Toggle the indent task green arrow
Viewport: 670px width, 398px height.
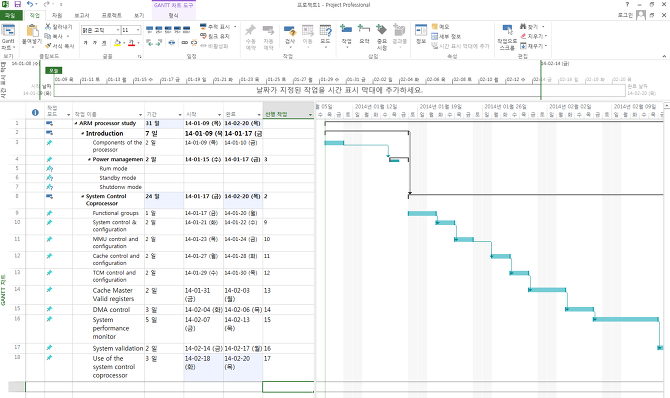[x=159, y=42]
